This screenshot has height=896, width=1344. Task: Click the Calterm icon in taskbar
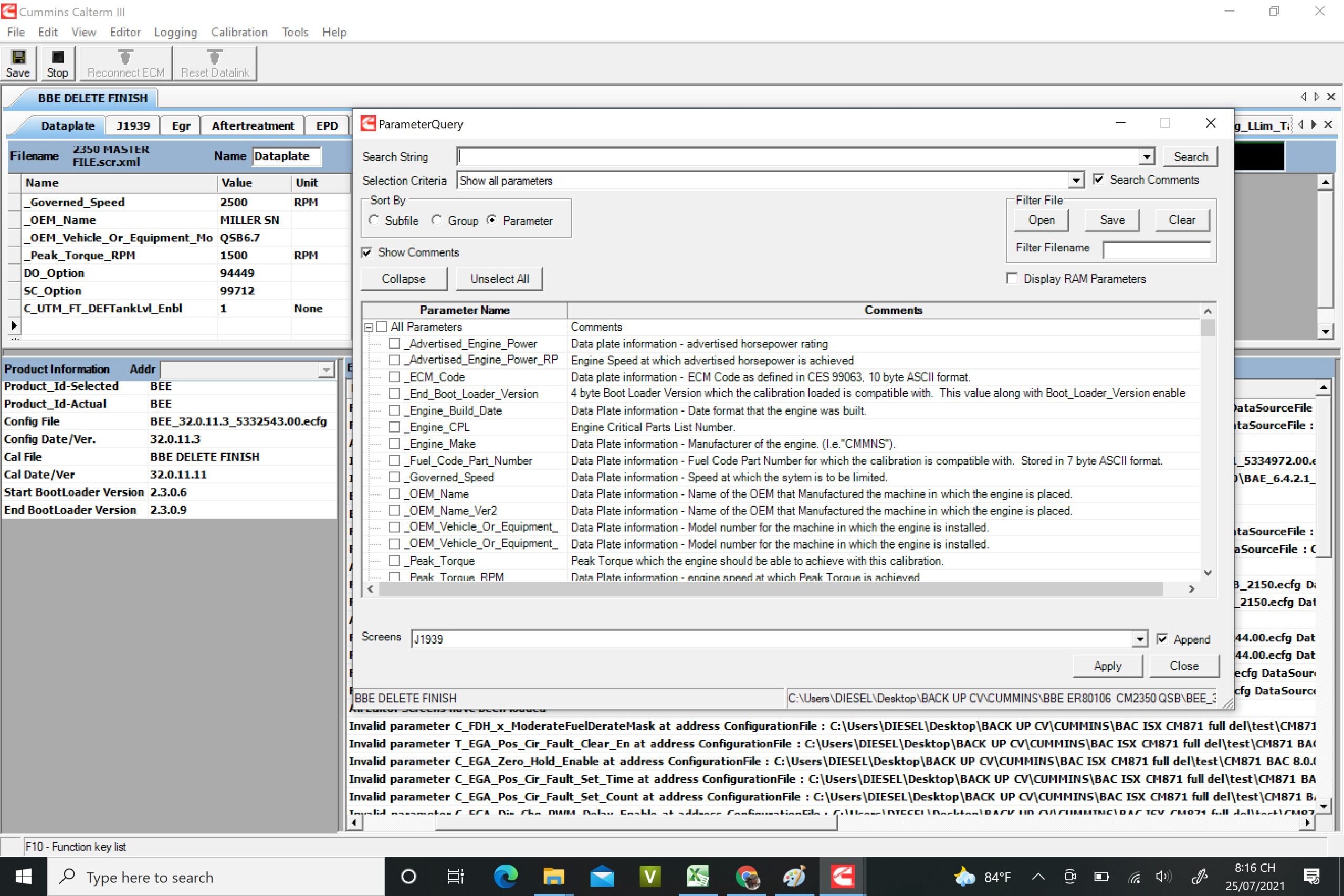(x=842, y=876)
